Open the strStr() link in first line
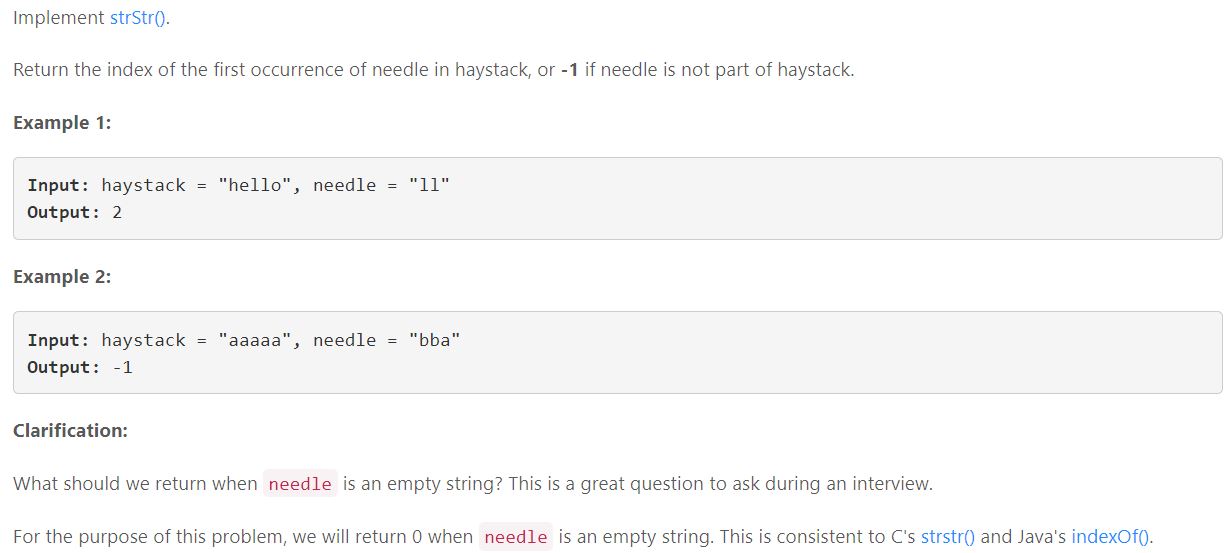The image size is (1227, 553). [138, 19]
